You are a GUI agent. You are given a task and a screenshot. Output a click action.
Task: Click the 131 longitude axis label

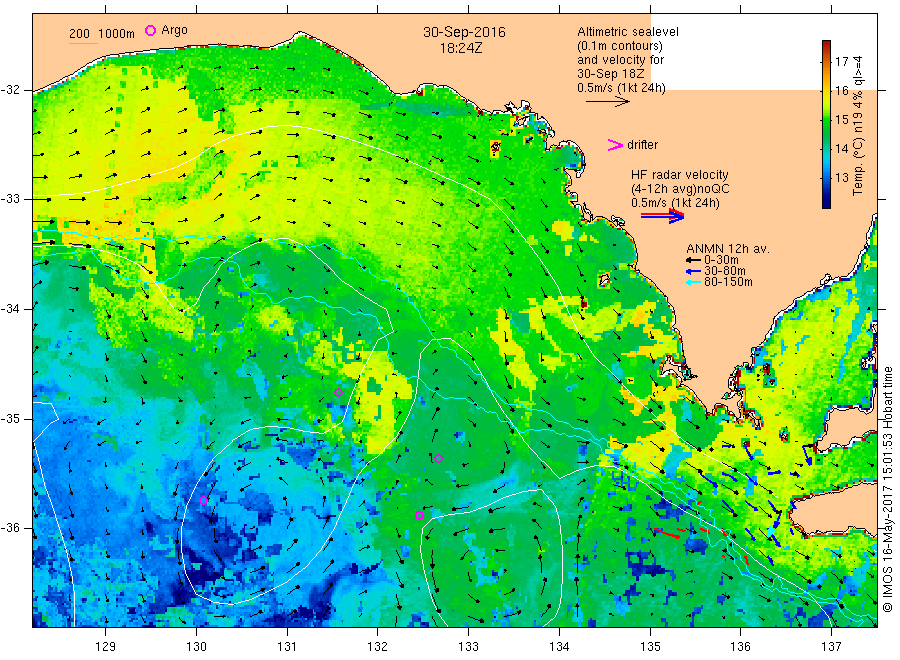287,647
